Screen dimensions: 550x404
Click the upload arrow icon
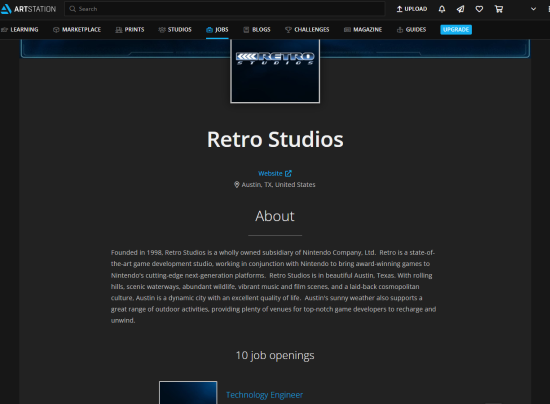coord(399,9)
